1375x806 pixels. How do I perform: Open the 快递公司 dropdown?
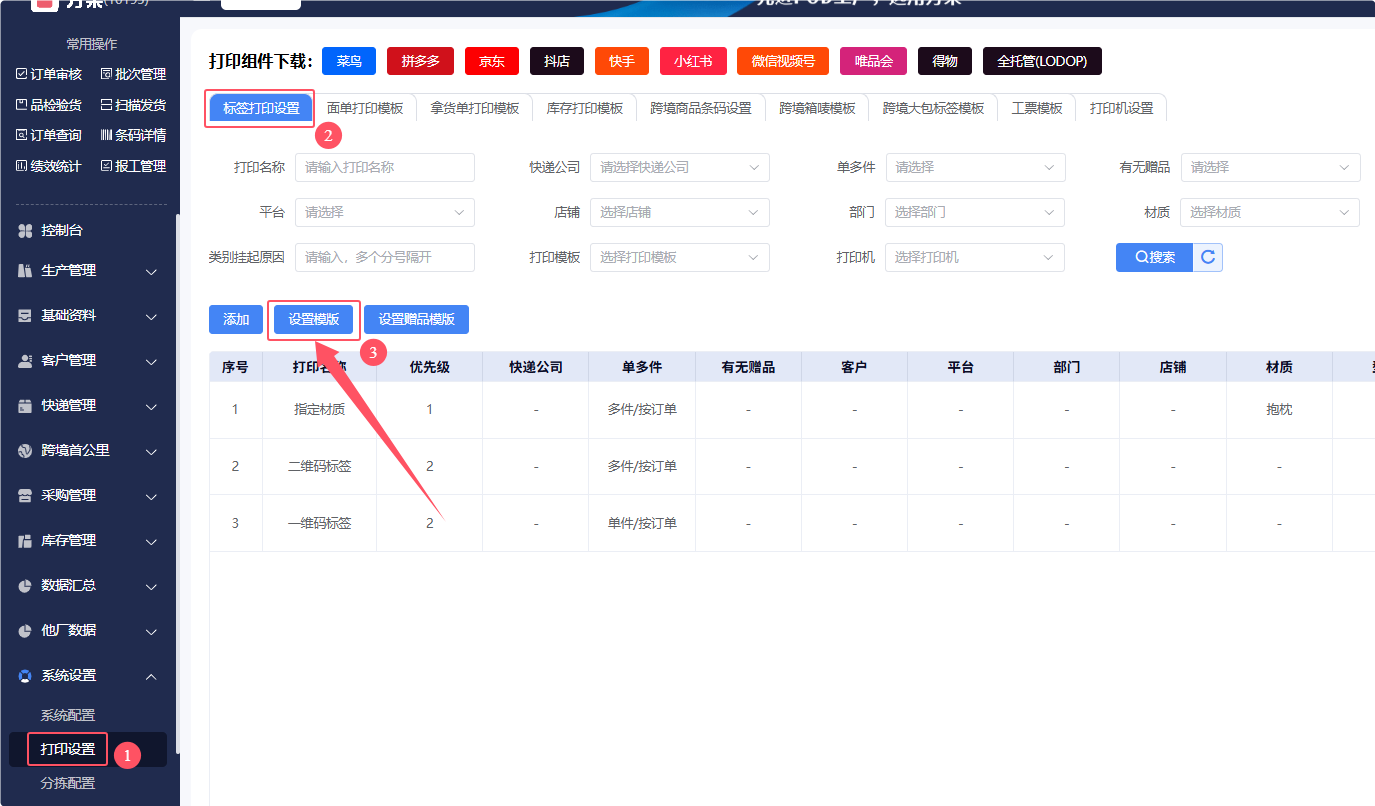click(x=680, y=167)
